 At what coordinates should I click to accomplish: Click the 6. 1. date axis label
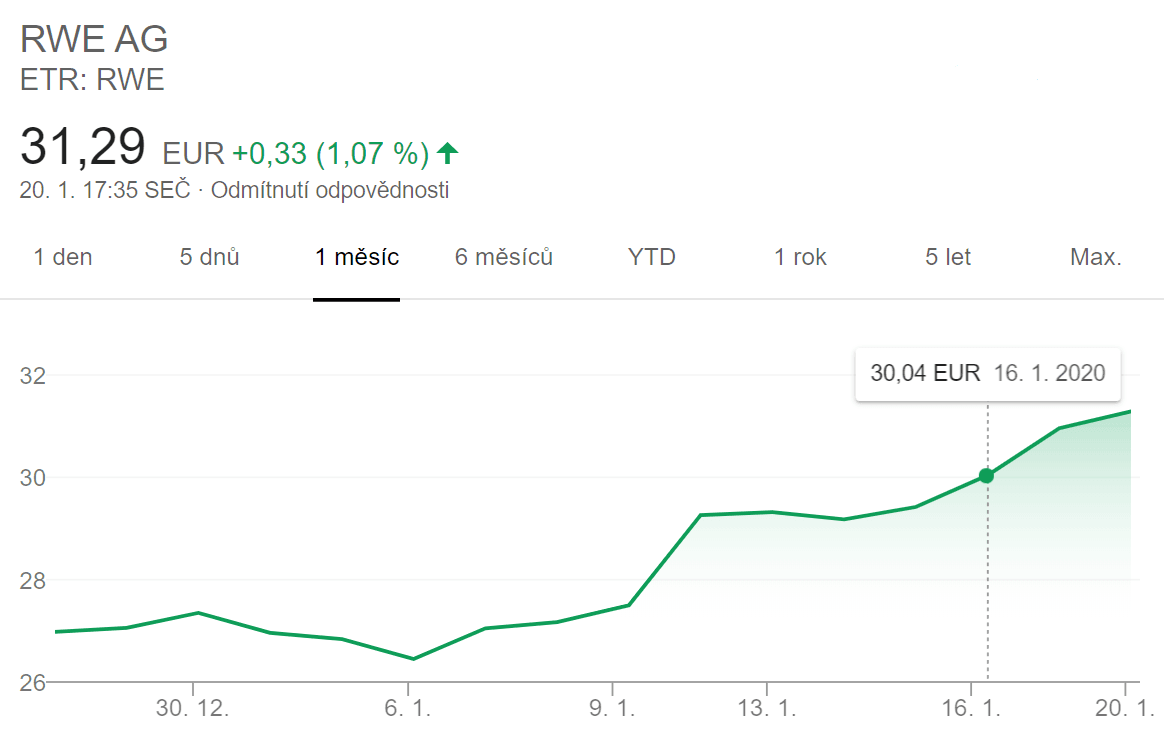coord(407,709)
